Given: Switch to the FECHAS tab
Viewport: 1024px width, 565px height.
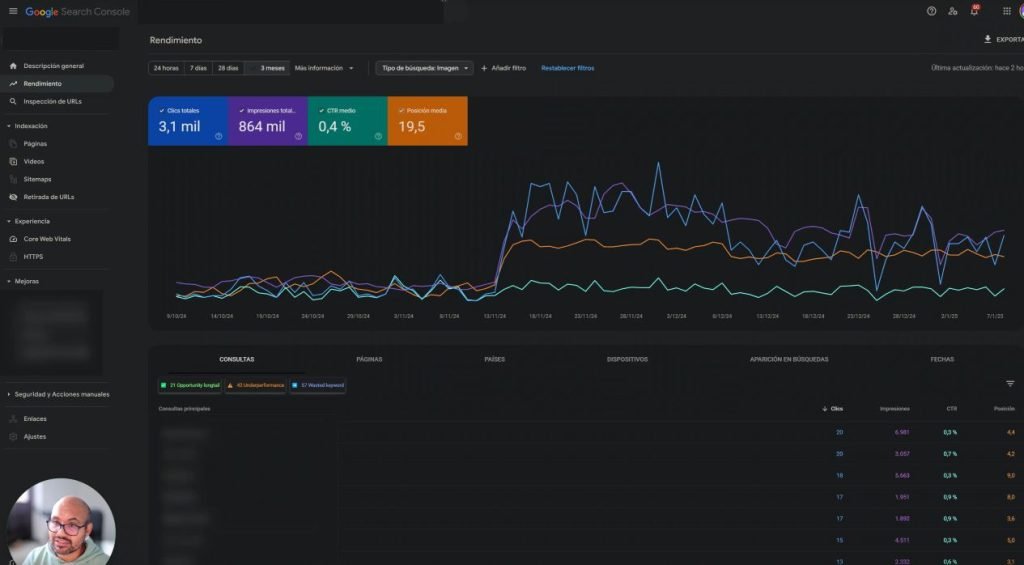Looking at the screenshot, I should [x=942, y=359].
